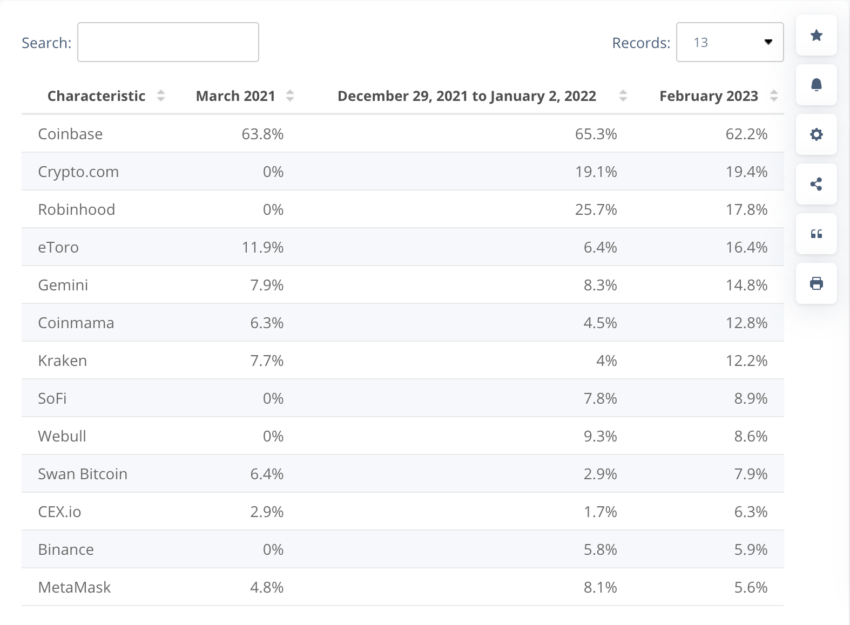Image resolution: width=850 pixels, height=625 pixels.
Task: Click MetaMask's 8.1% value
Action: [600, 587]
